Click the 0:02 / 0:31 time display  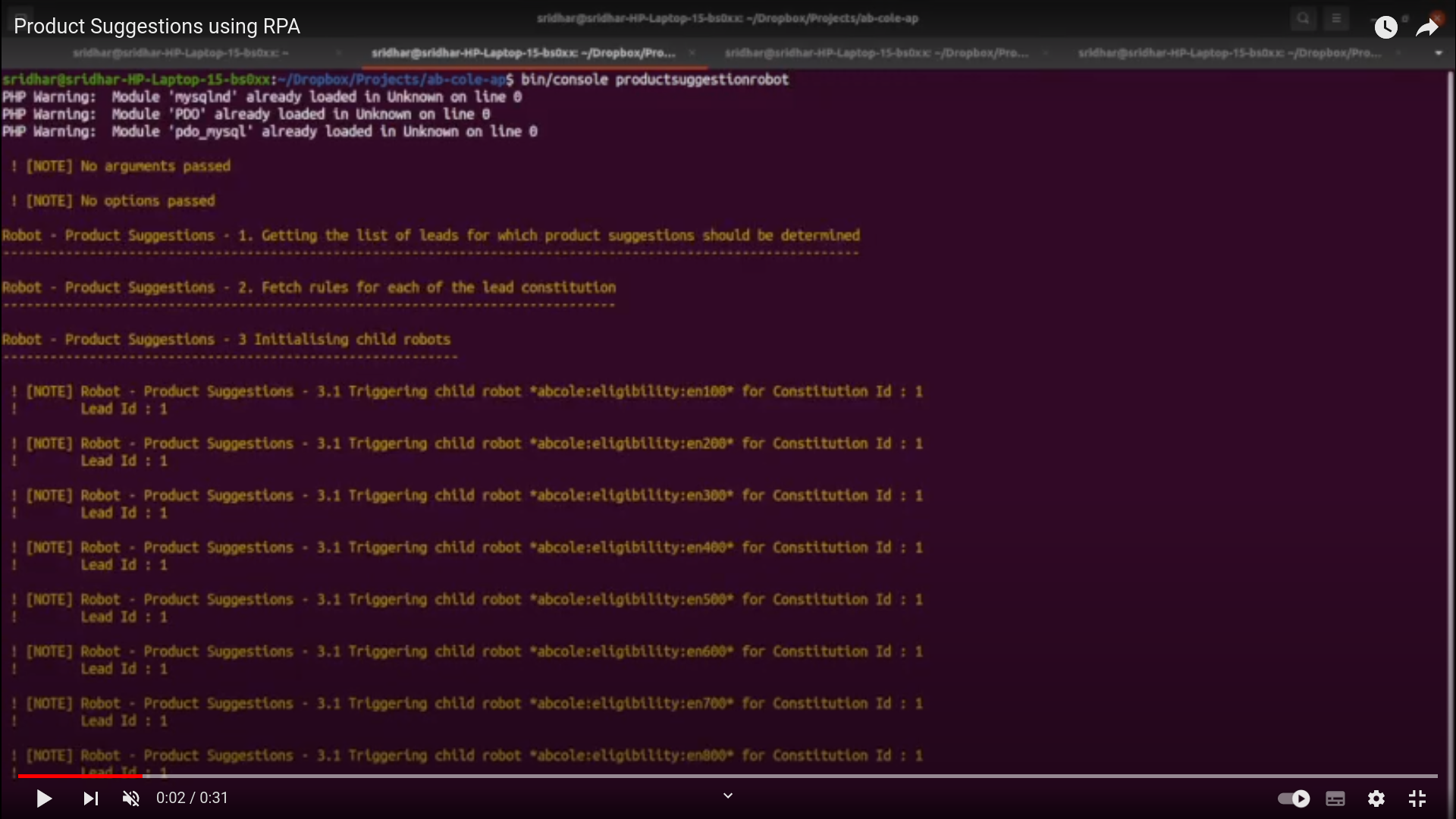(192, 799)
